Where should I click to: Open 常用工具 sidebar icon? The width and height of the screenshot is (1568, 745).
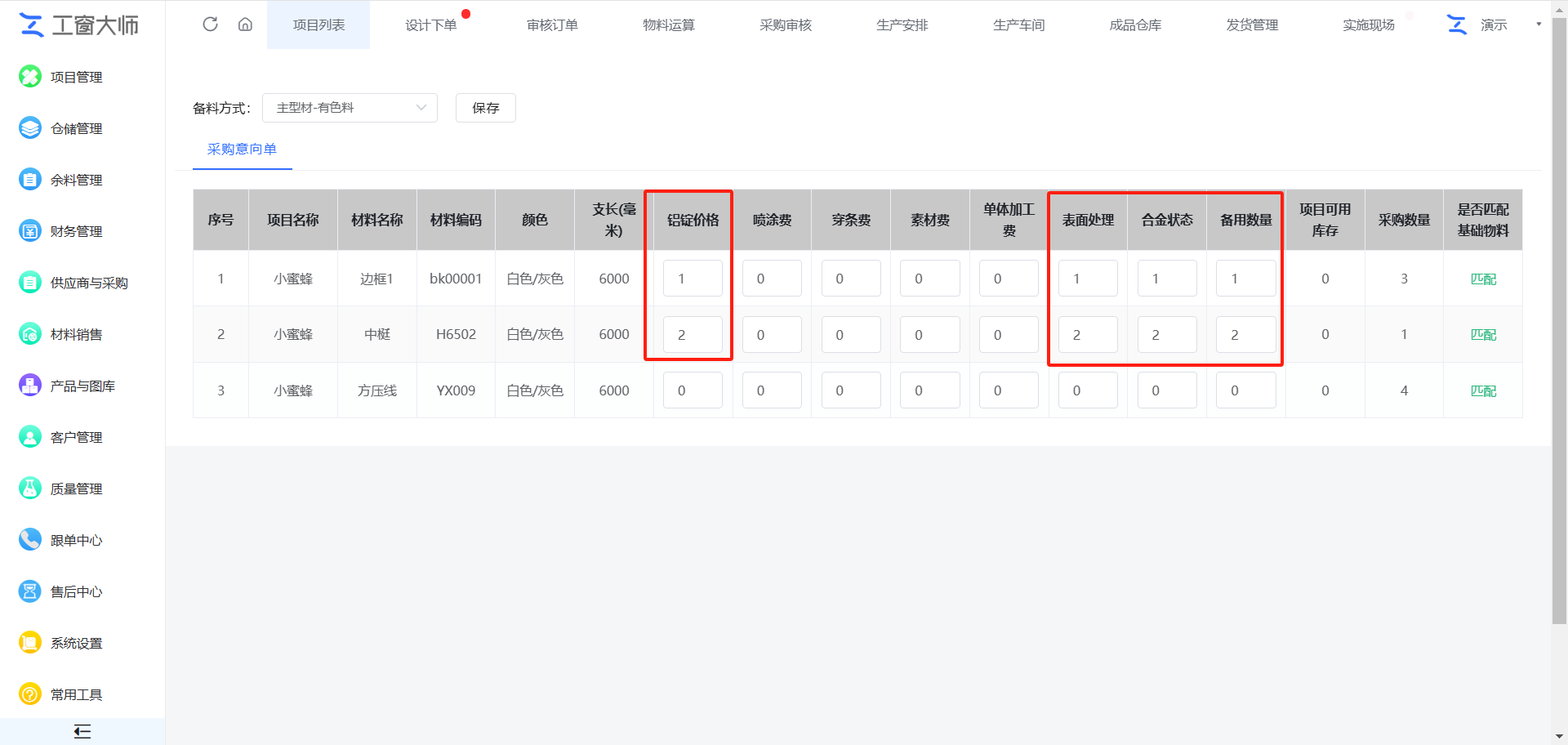pyautogui.click(x=30, y=694)
